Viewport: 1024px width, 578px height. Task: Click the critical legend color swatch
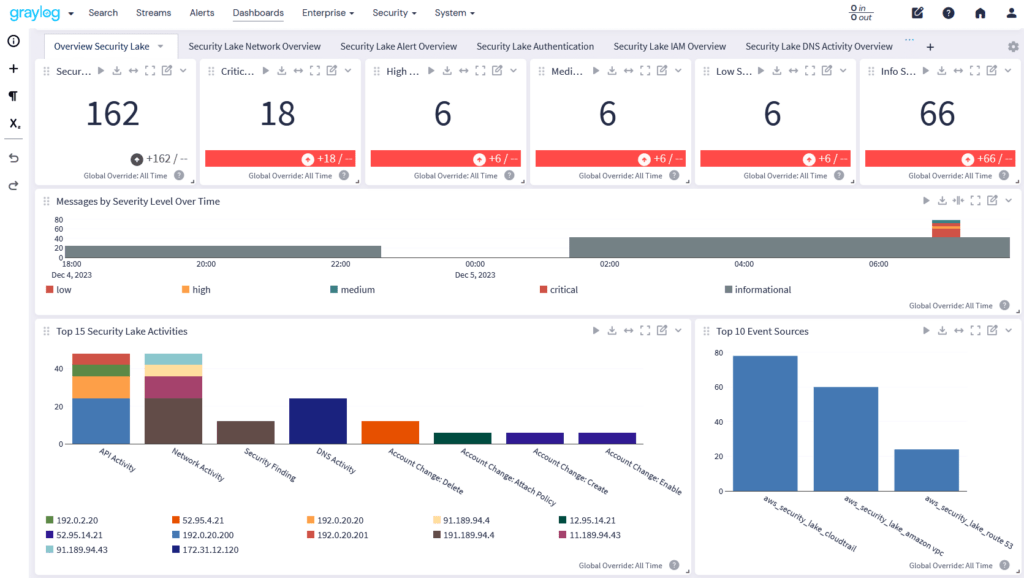coord(543,290)
